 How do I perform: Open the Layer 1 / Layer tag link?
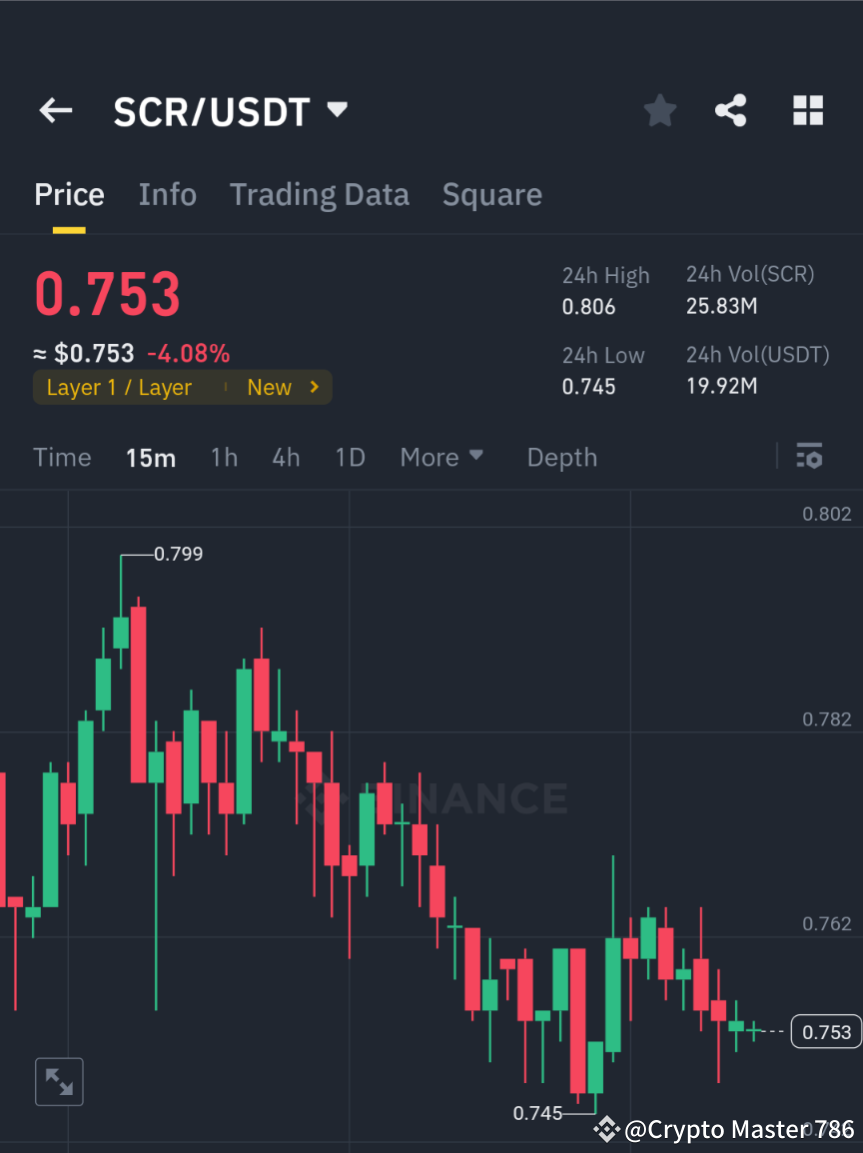(120, 387)
